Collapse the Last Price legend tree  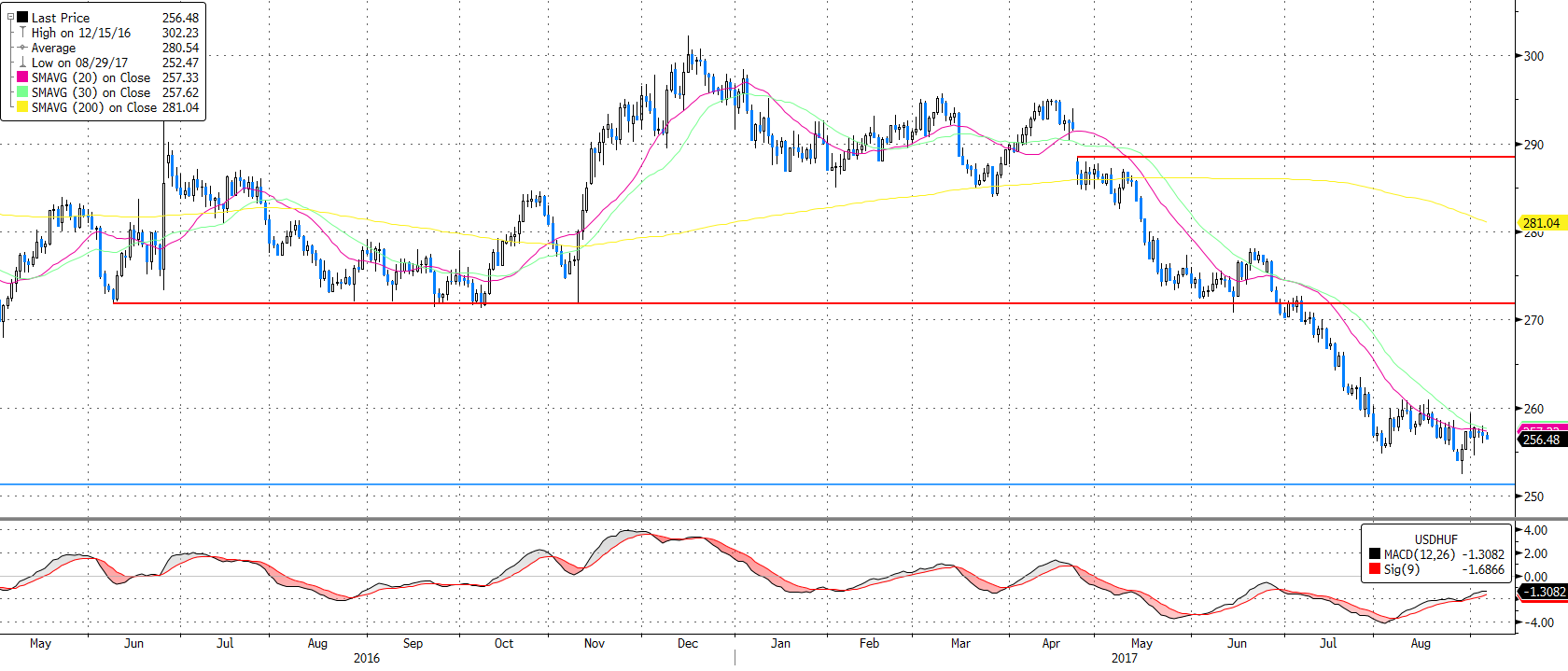pos(10,17)
